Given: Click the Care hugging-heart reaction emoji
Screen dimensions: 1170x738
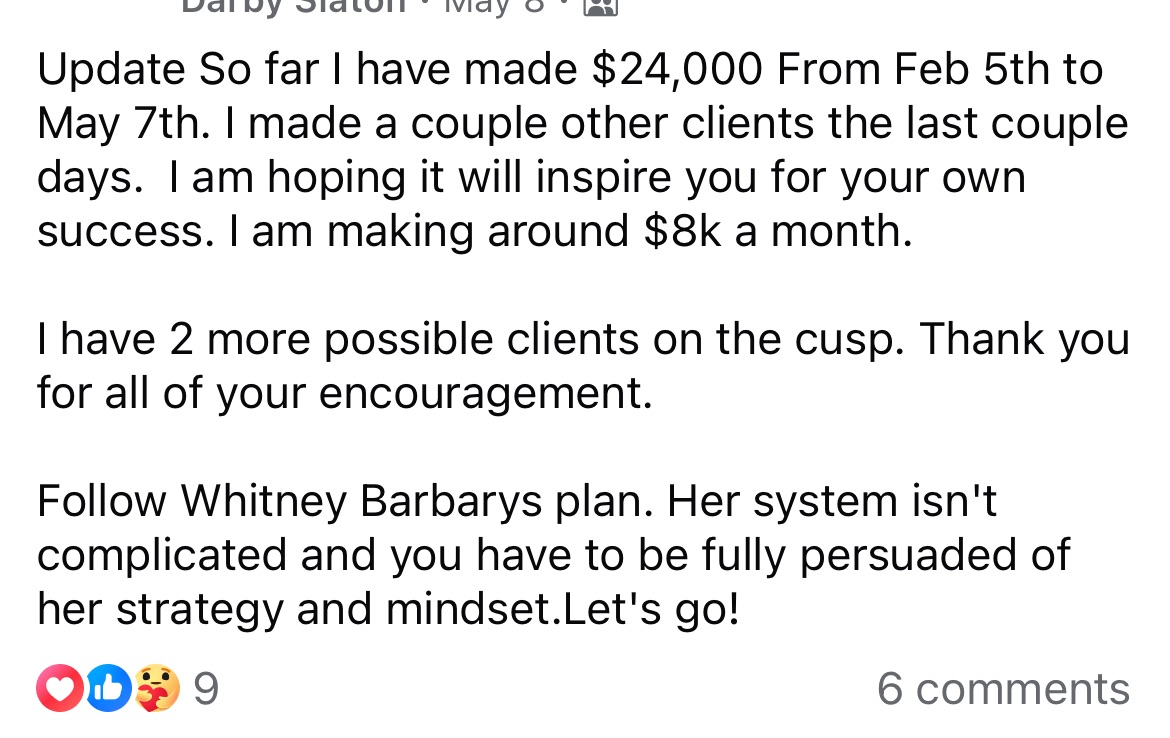Looking at the screenshot, I should click(157, 688).
